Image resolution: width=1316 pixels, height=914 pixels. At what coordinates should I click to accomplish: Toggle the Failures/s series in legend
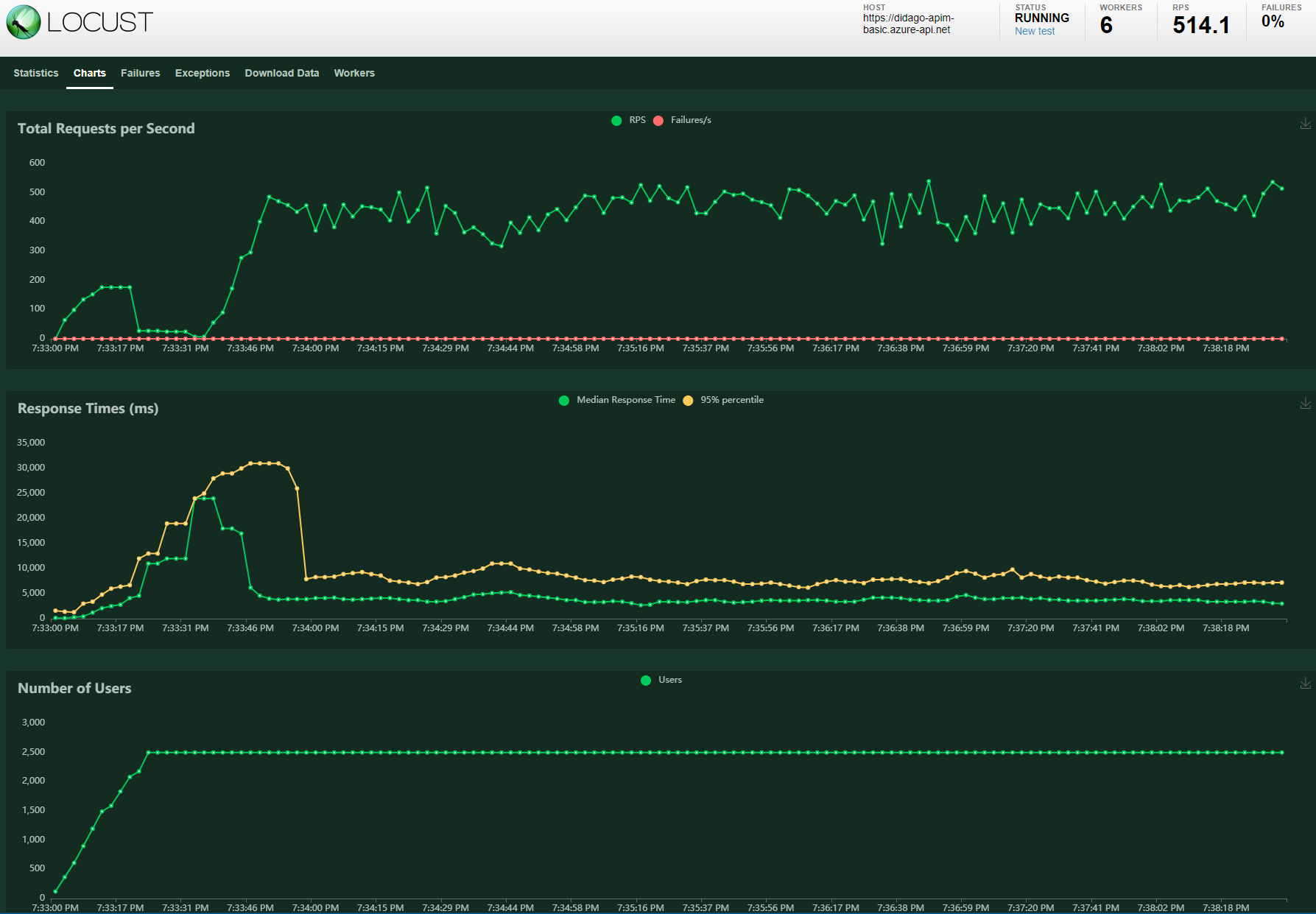point(690,120)
